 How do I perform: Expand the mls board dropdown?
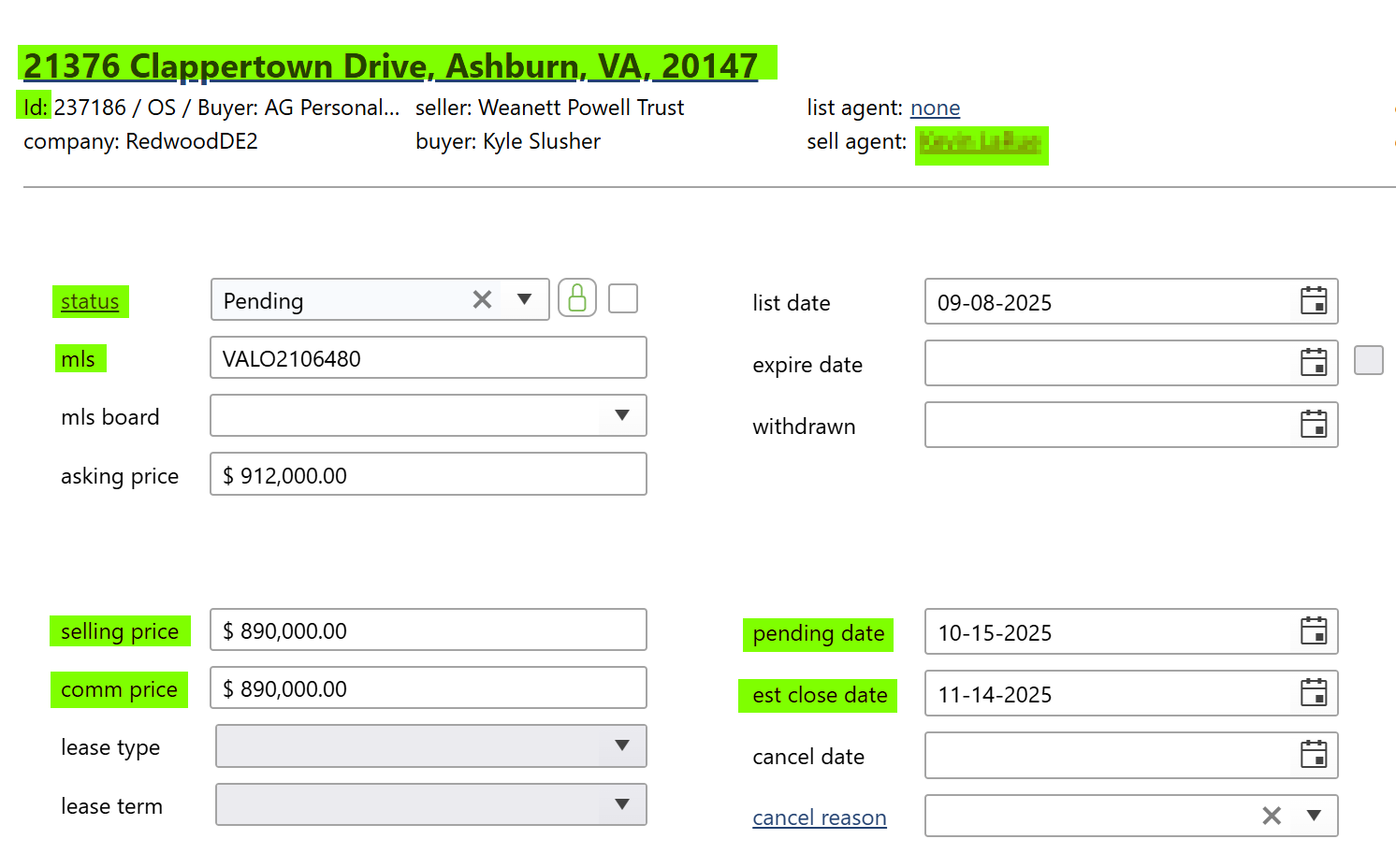[x=622, y=415]
